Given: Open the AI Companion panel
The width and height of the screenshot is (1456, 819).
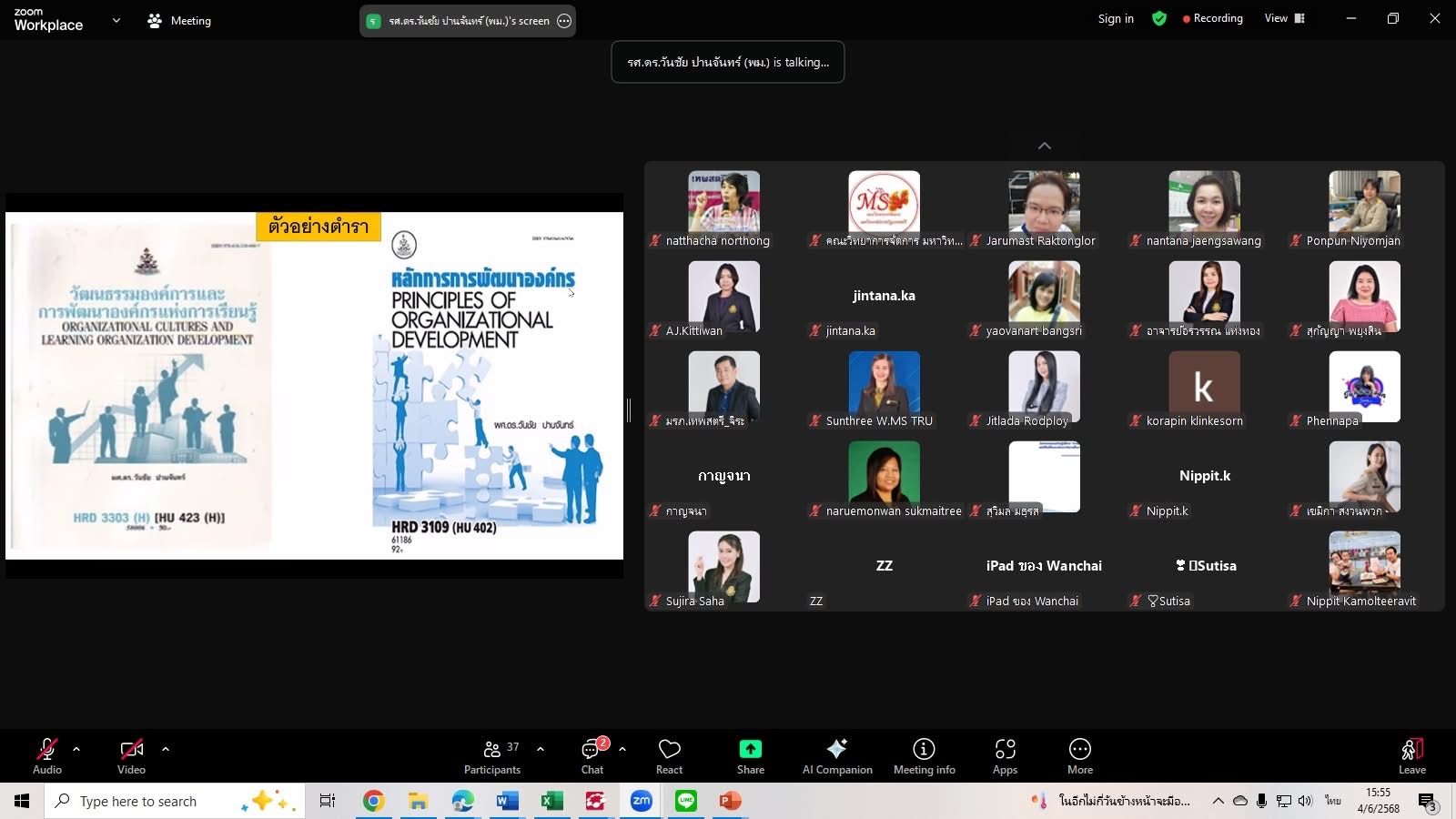Looking at the screenshot, I should click(x=836, y=755).
